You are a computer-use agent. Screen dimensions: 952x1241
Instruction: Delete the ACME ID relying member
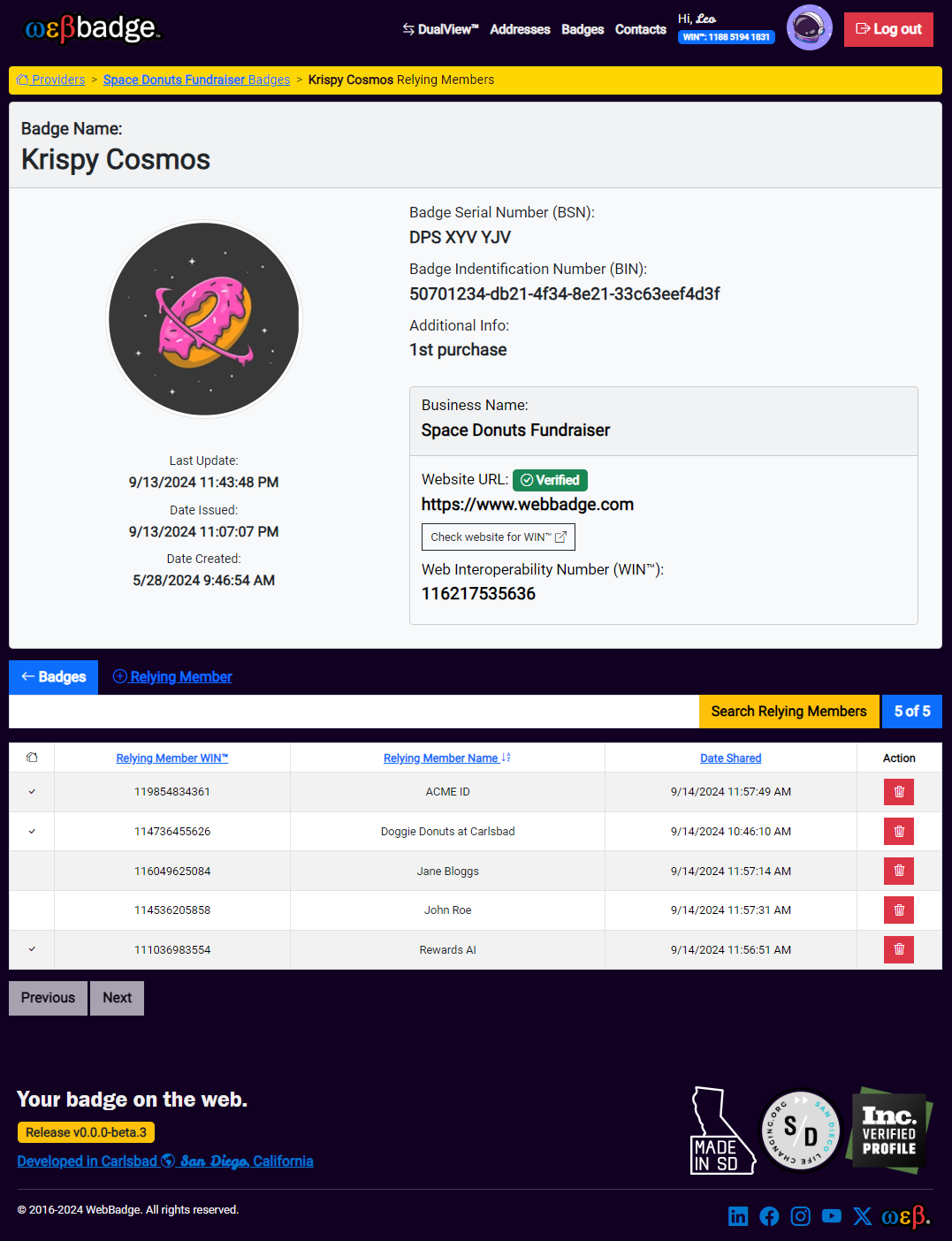click(898, 792)
